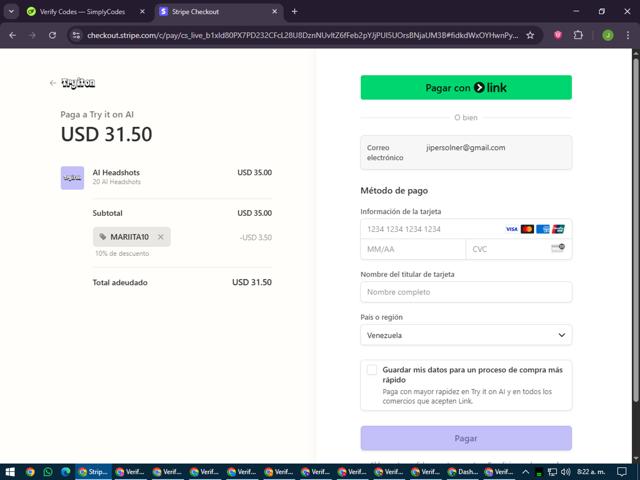Click the vertical page scrollbar
Screen dimensions: 640x480
[636, 229]
